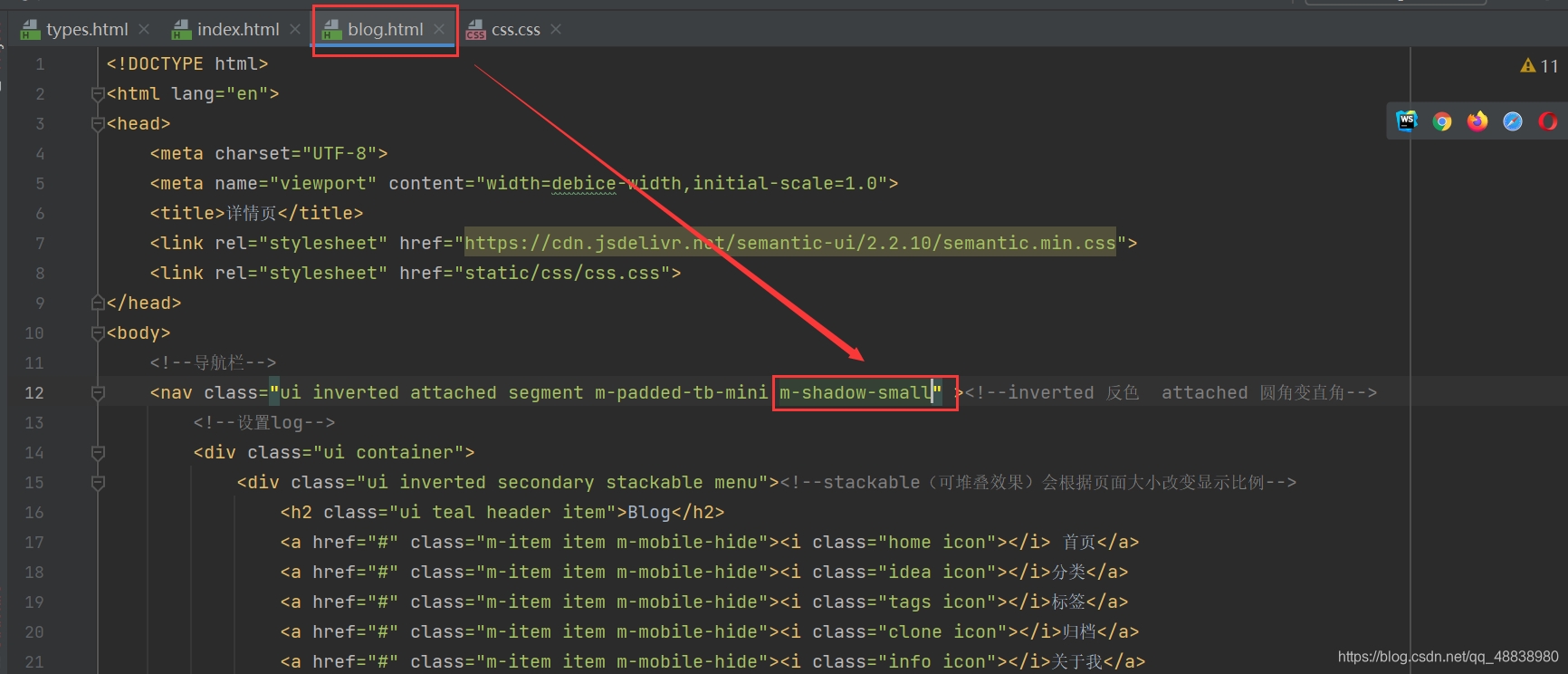Click the 关于我 text on line 21
Image resolution: width=1568 pixels, height=674 pixels.
[1076, 661]
